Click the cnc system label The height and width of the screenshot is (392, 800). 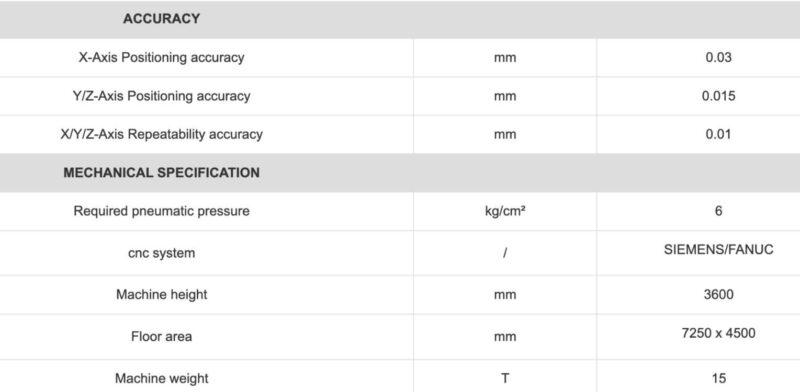pyautogui.click(x=161, y=253)
